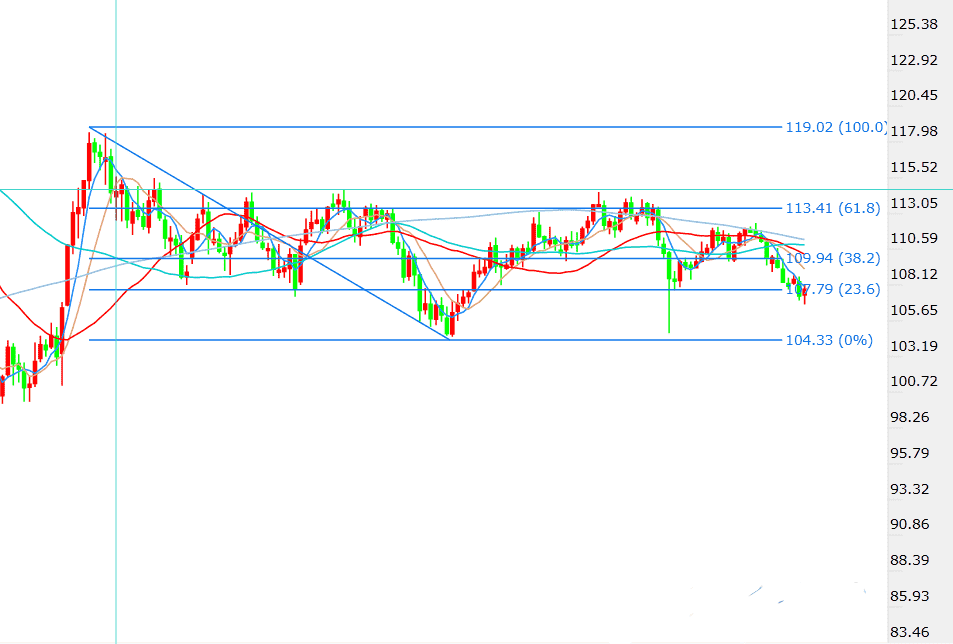Click the long green wick spiking below 105.65
Image resolution: width=953 pixels, height=644 pixels.
668,315
